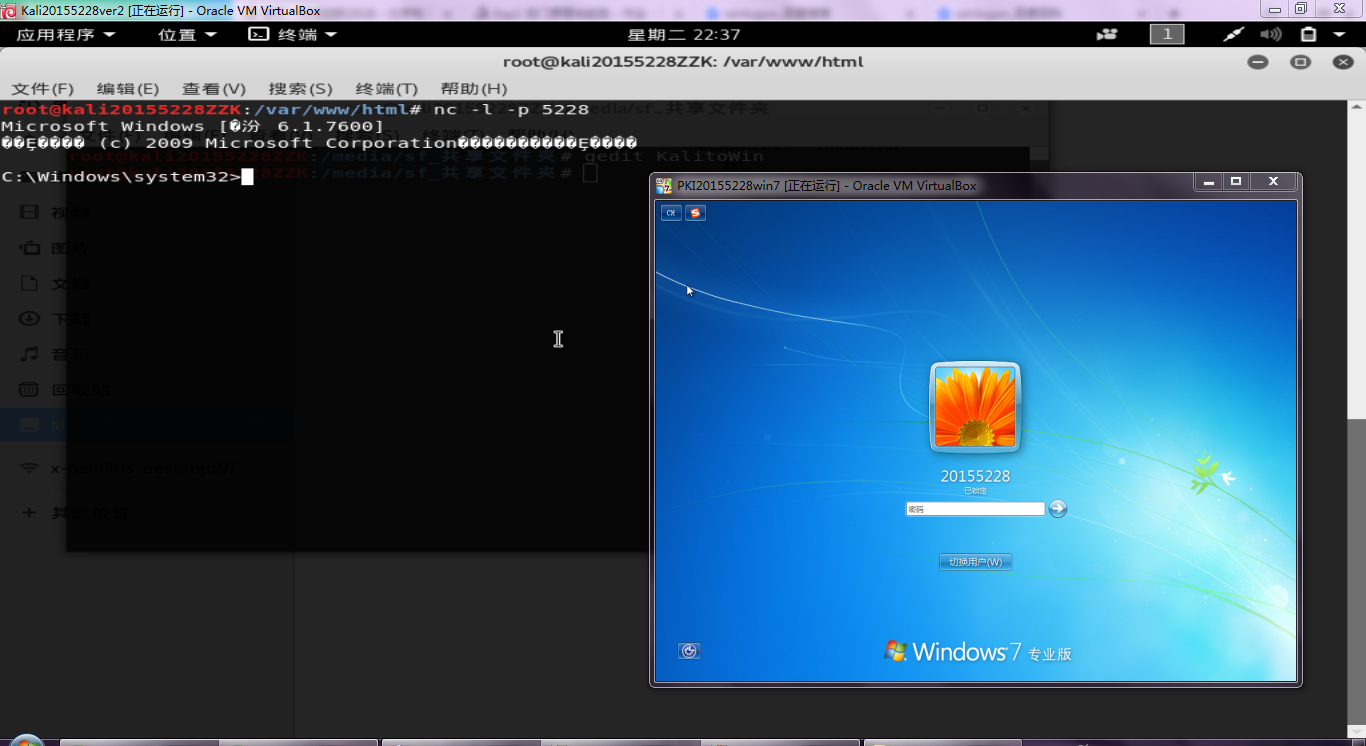Minimize the outer Kali20155228ver2 VirtualBox window

[x=1274, y=8]
